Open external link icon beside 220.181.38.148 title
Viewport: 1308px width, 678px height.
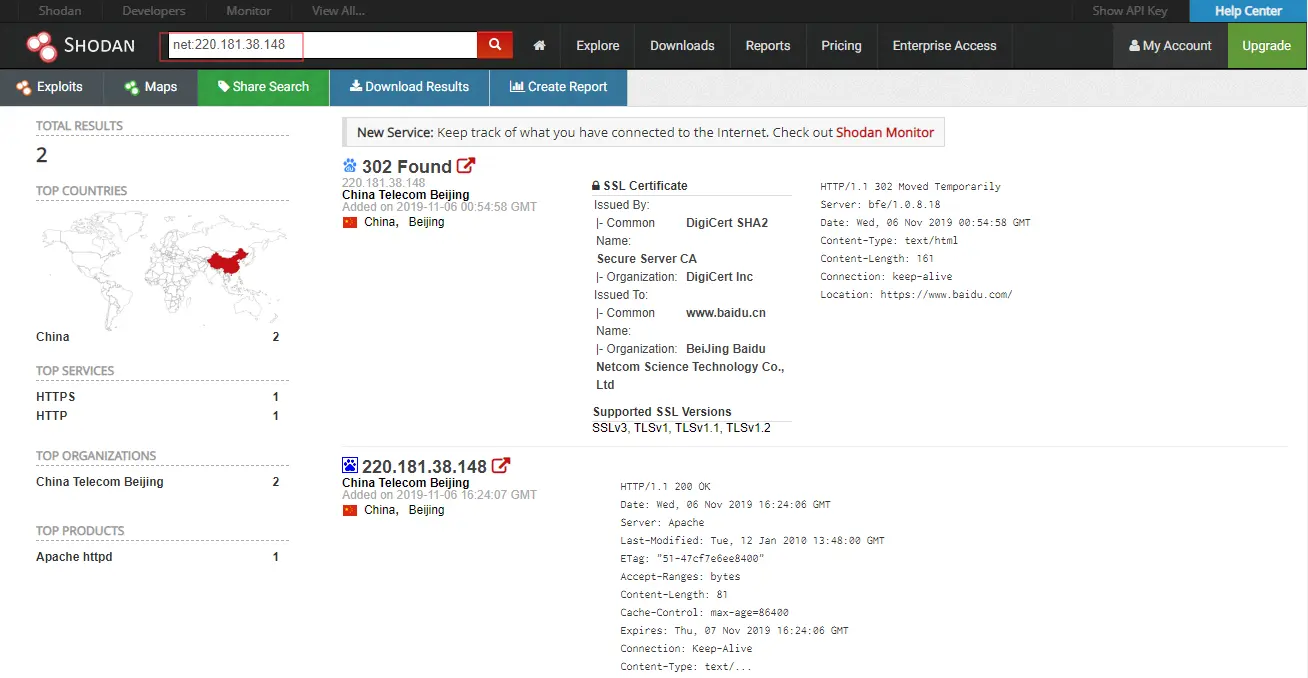click(x=501, y=466)
